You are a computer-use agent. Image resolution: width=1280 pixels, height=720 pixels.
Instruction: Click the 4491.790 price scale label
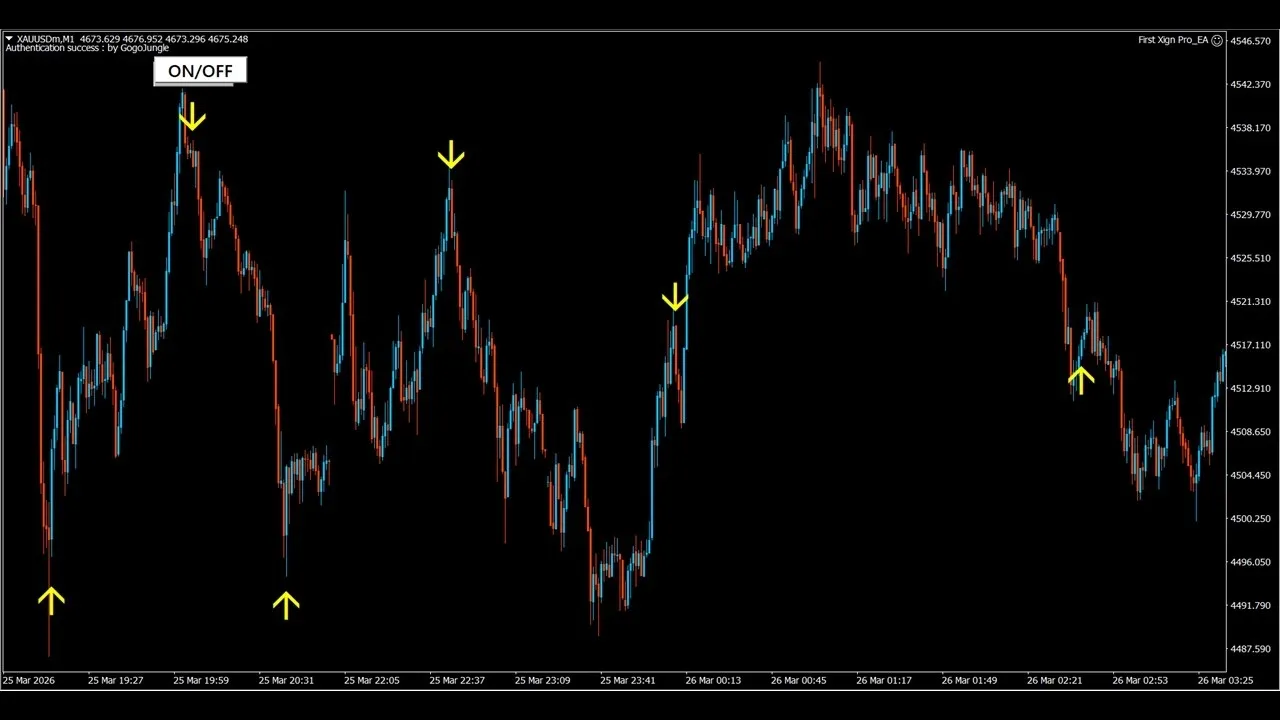(x=1253, y=606)
